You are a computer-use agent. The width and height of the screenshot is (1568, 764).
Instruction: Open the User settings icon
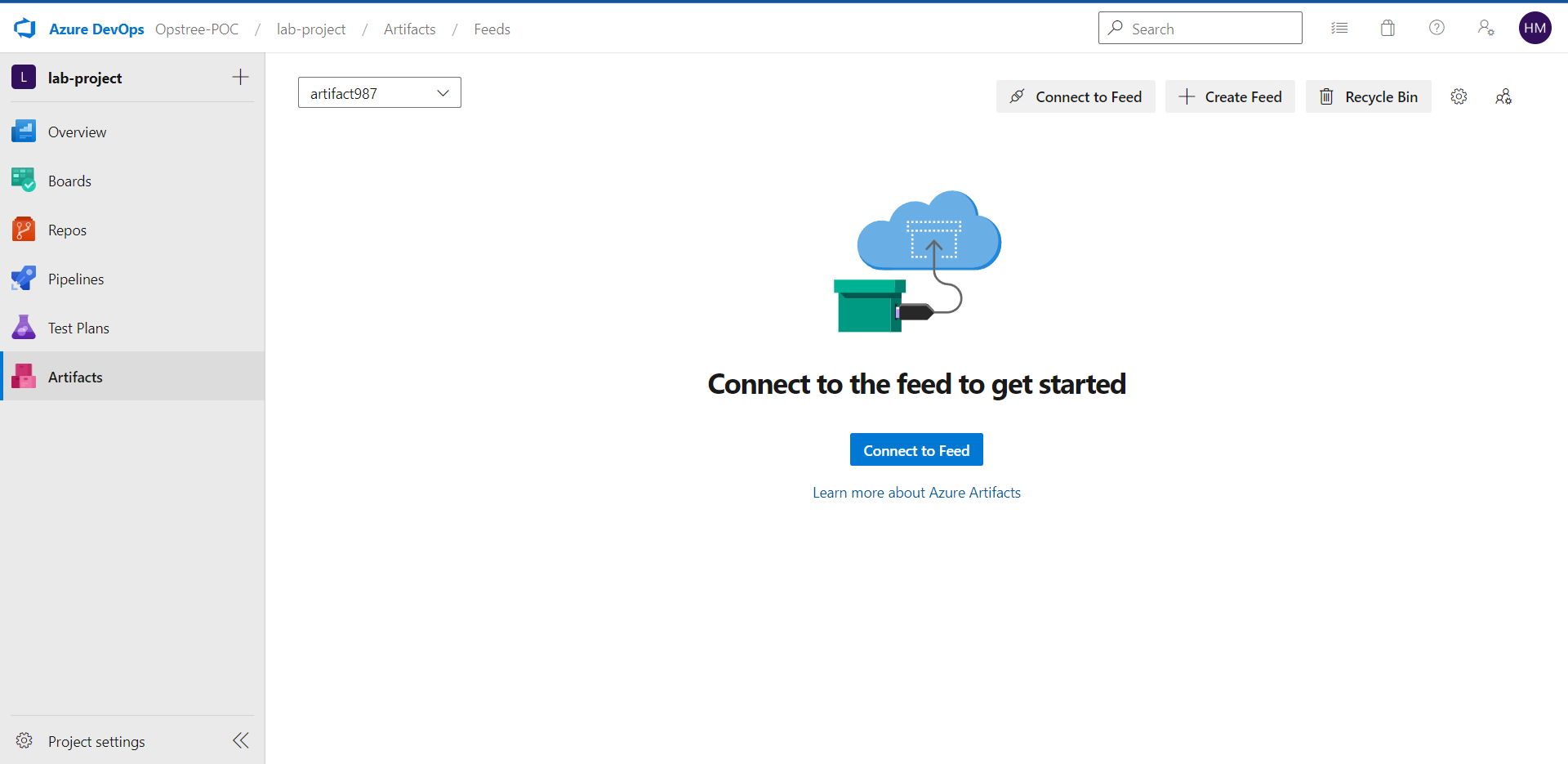click(1486, 29)
